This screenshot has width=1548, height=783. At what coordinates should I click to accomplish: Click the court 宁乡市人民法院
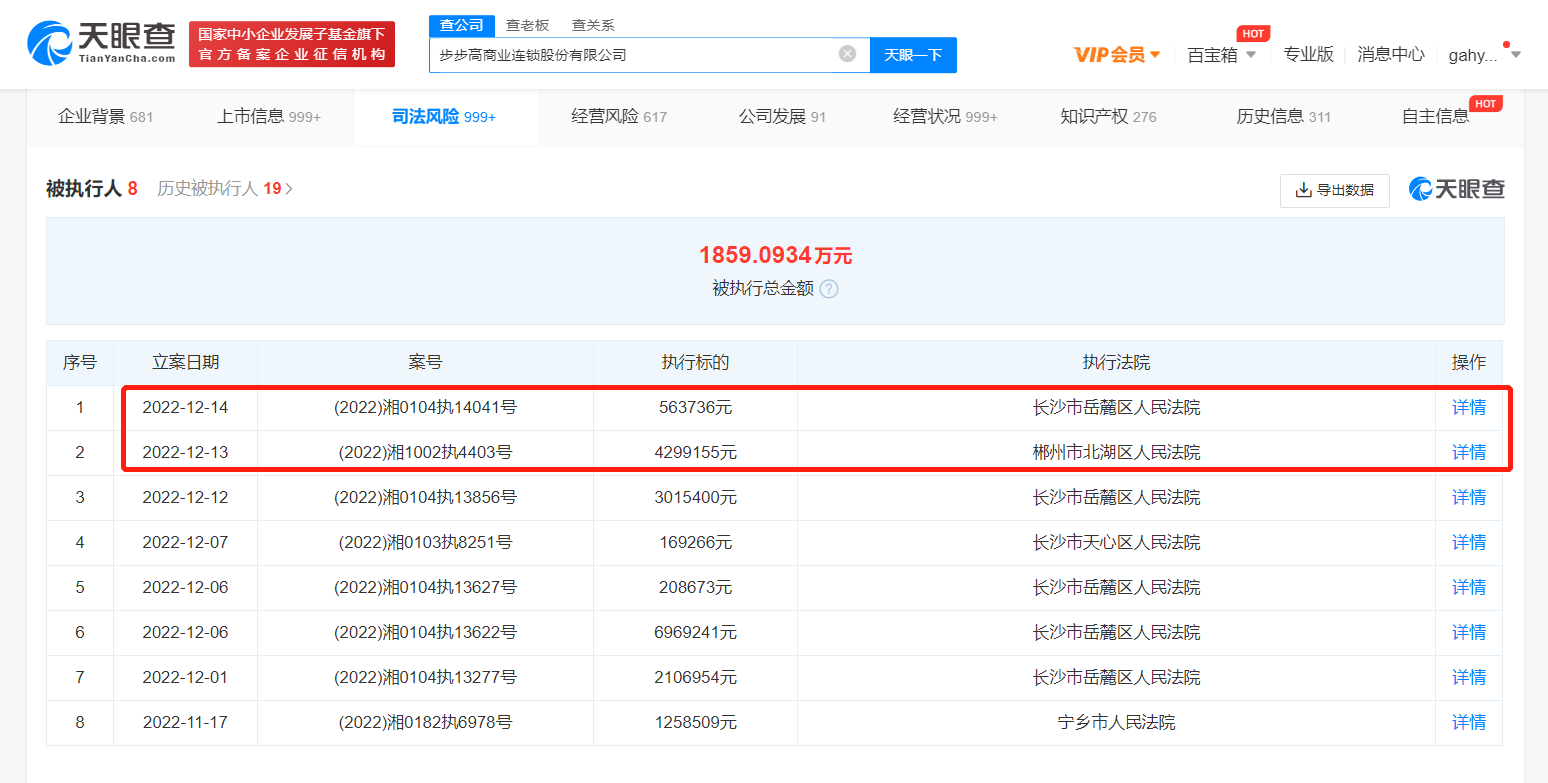pyautogui.click(x=1116, y=722)
